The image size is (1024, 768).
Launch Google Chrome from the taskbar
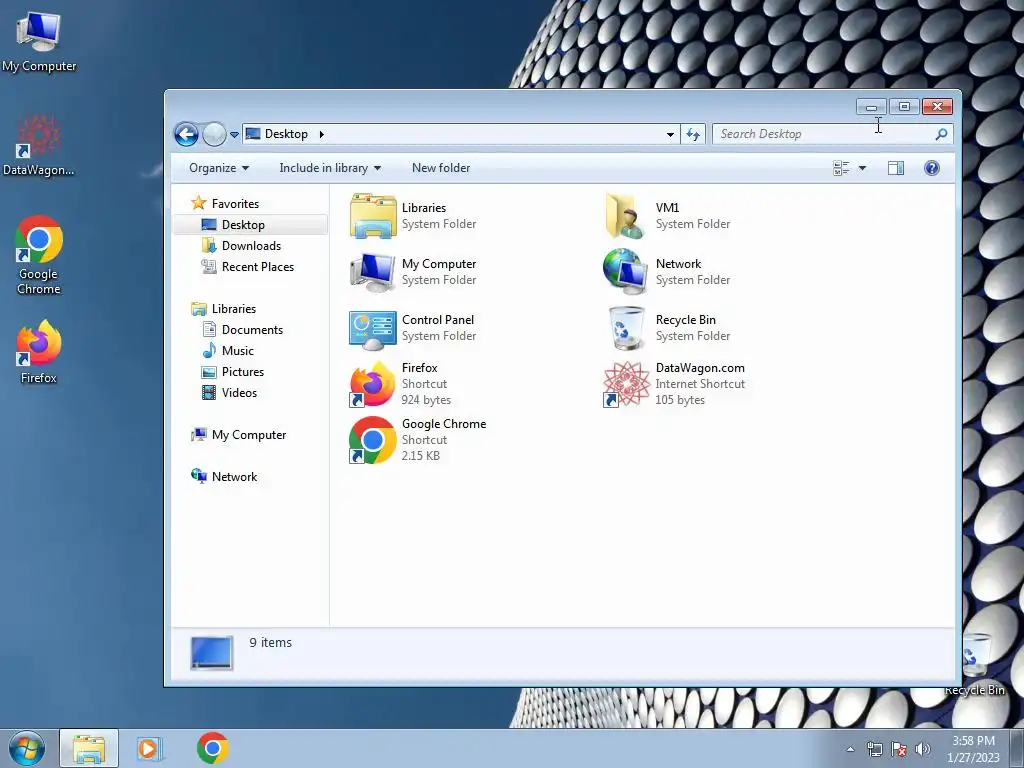(212, 748)
